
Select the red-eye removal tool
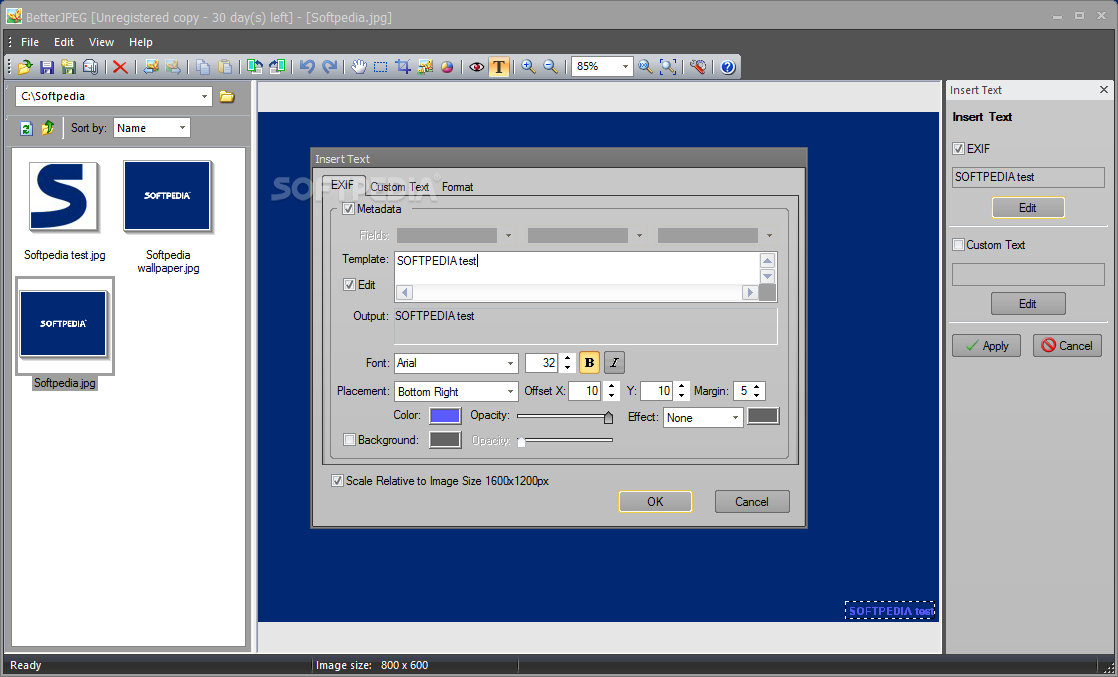pos(477,67)
